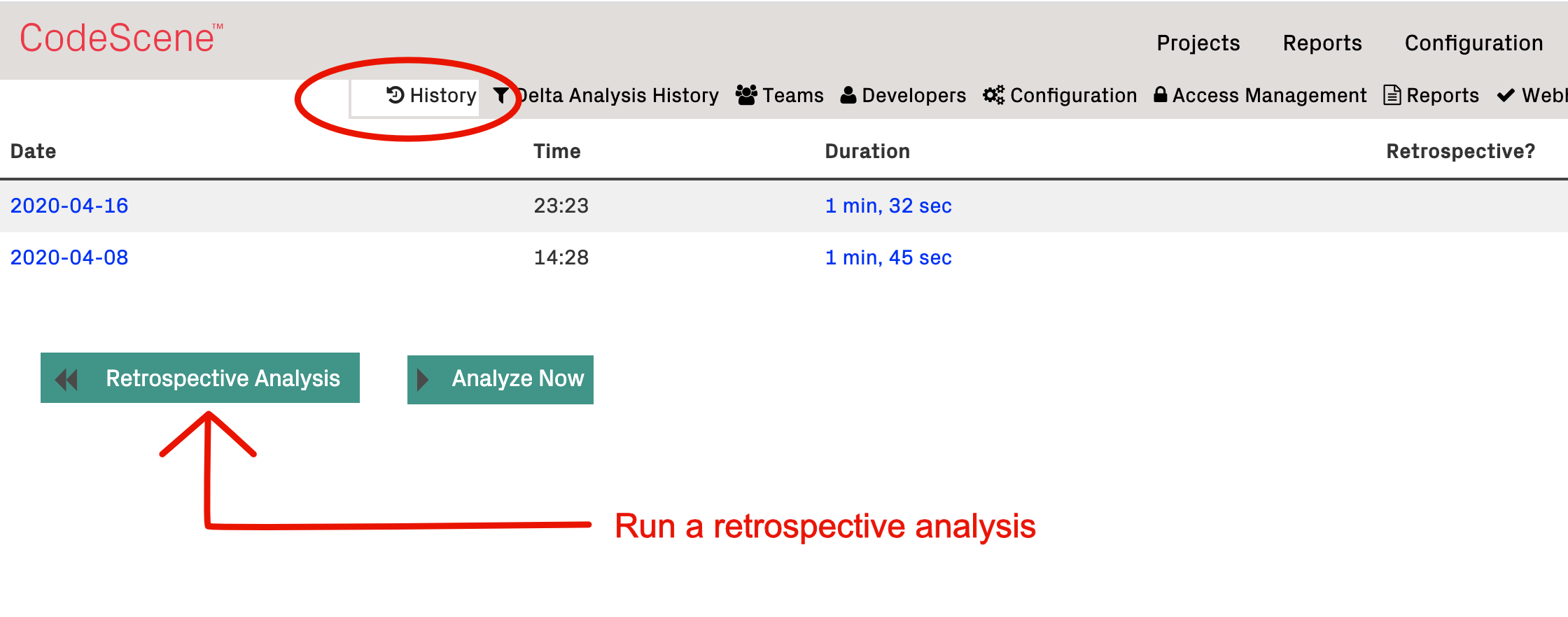1568x617 pixels.
Task: Open the top-bar Configuration menu
Action: point(1473,43)
